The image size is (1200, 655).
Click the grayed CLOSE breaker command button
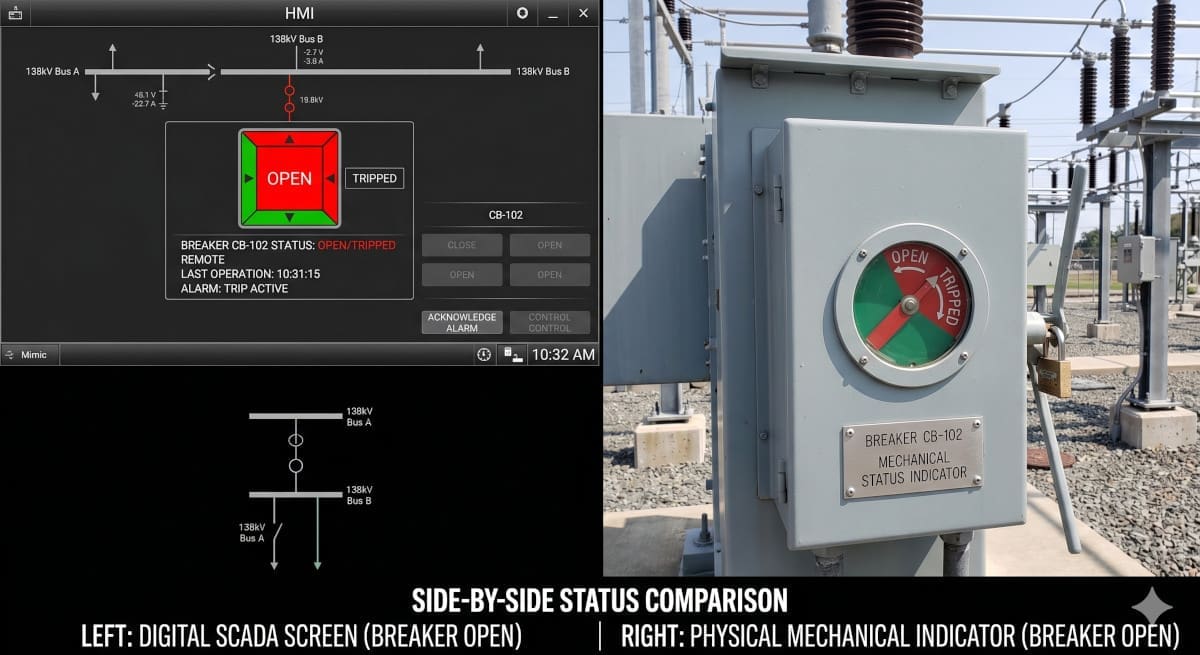coord(462,245)
